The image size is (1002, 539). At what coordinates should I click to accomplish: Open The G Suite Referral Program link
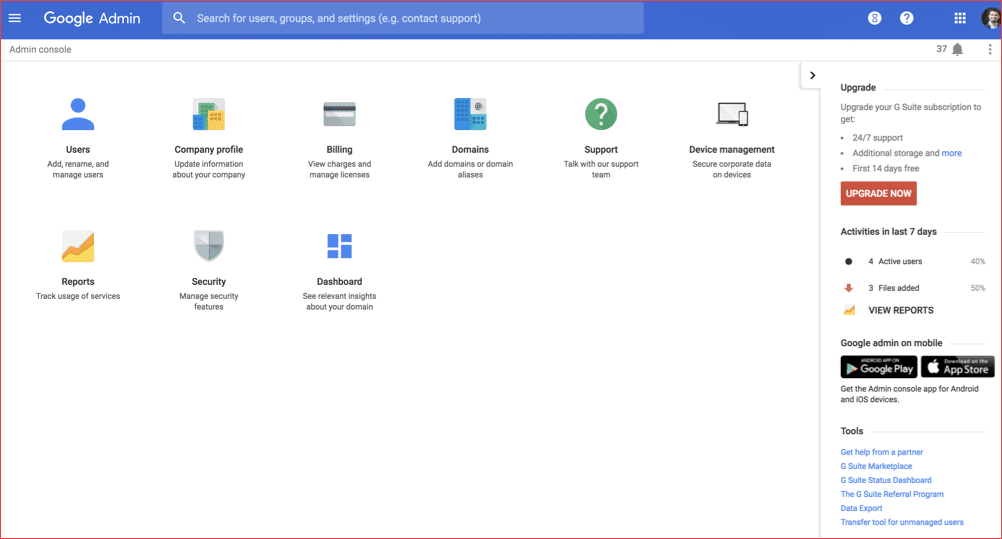coord(892,494)
